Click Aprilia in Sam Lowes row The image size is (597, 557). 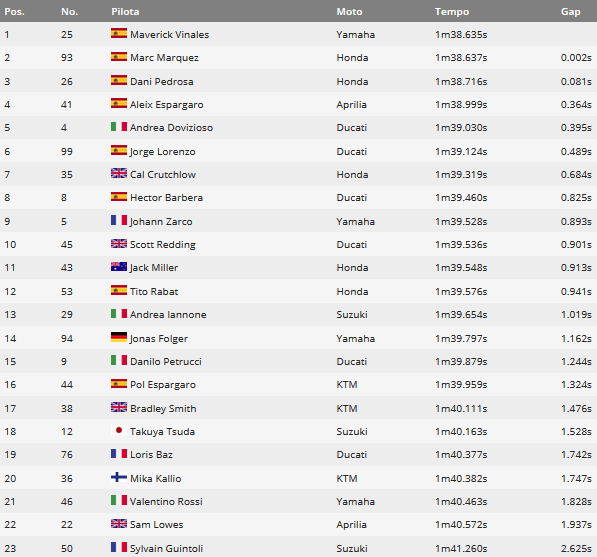[351, 525]
